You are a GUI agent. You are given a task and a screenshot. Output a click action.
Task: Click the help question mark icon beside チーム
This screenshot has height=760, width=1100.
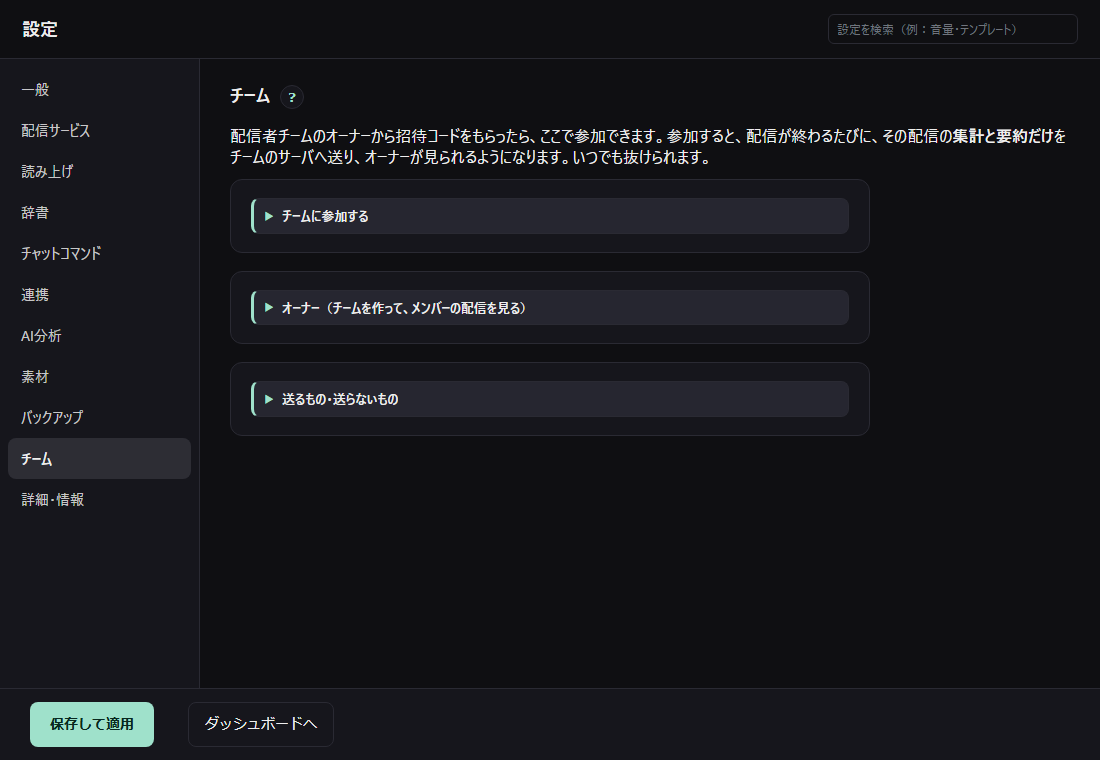(x=292, y=97)
